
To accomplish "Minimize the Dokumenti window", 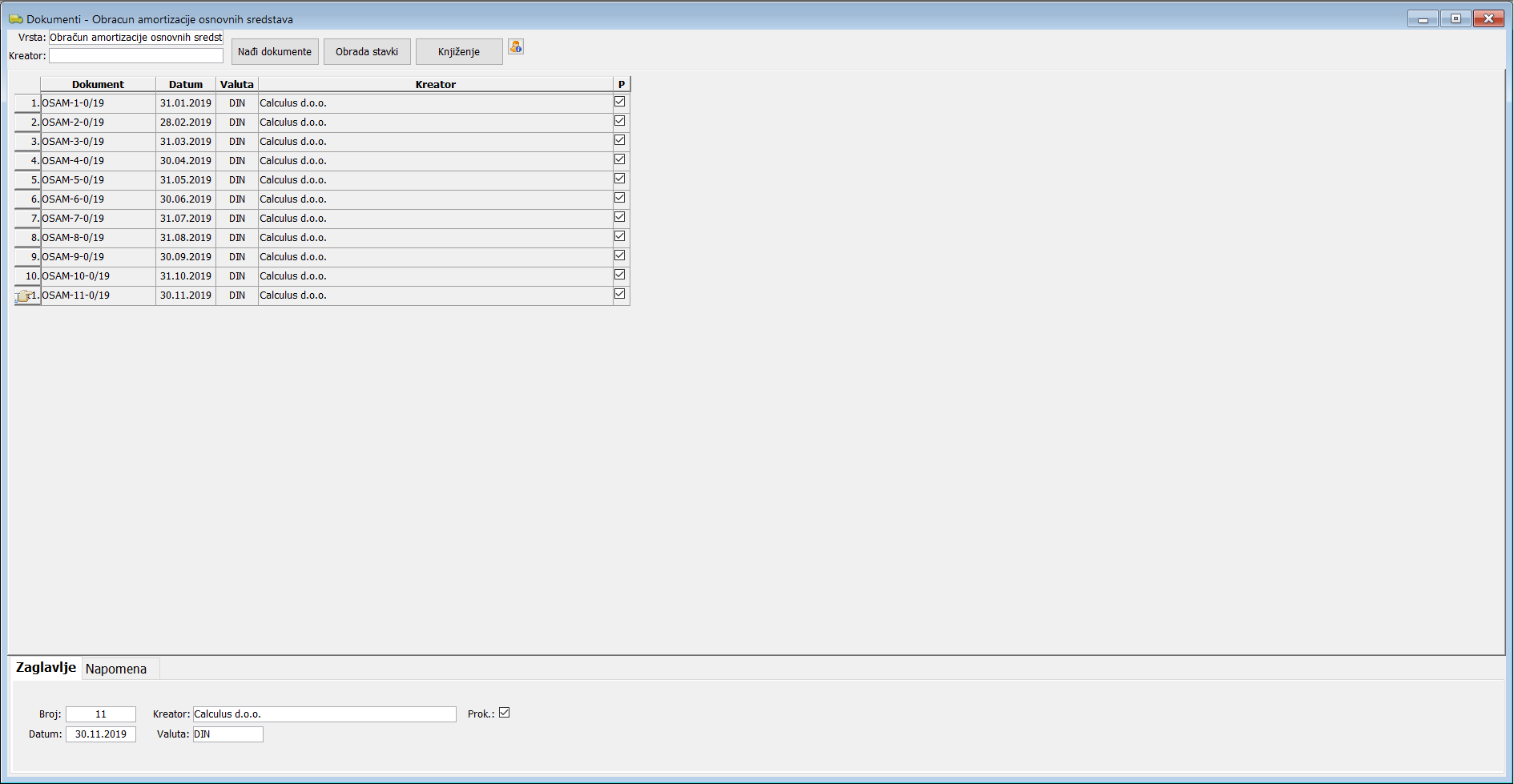I will 1423,18.
